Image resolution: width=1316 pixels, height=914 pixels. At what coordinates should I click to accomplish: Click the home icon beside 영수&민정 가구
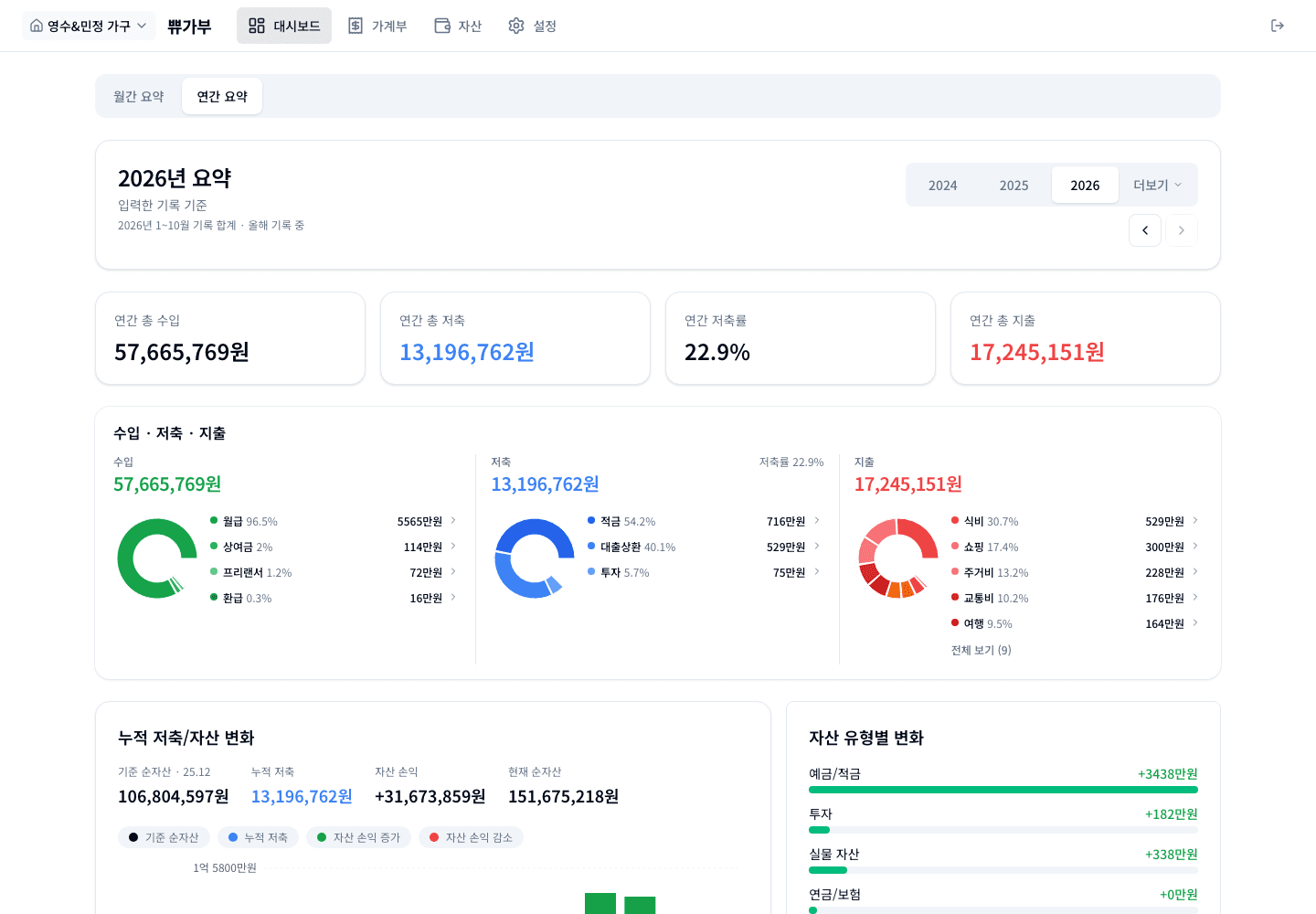[x=37, y=26]
